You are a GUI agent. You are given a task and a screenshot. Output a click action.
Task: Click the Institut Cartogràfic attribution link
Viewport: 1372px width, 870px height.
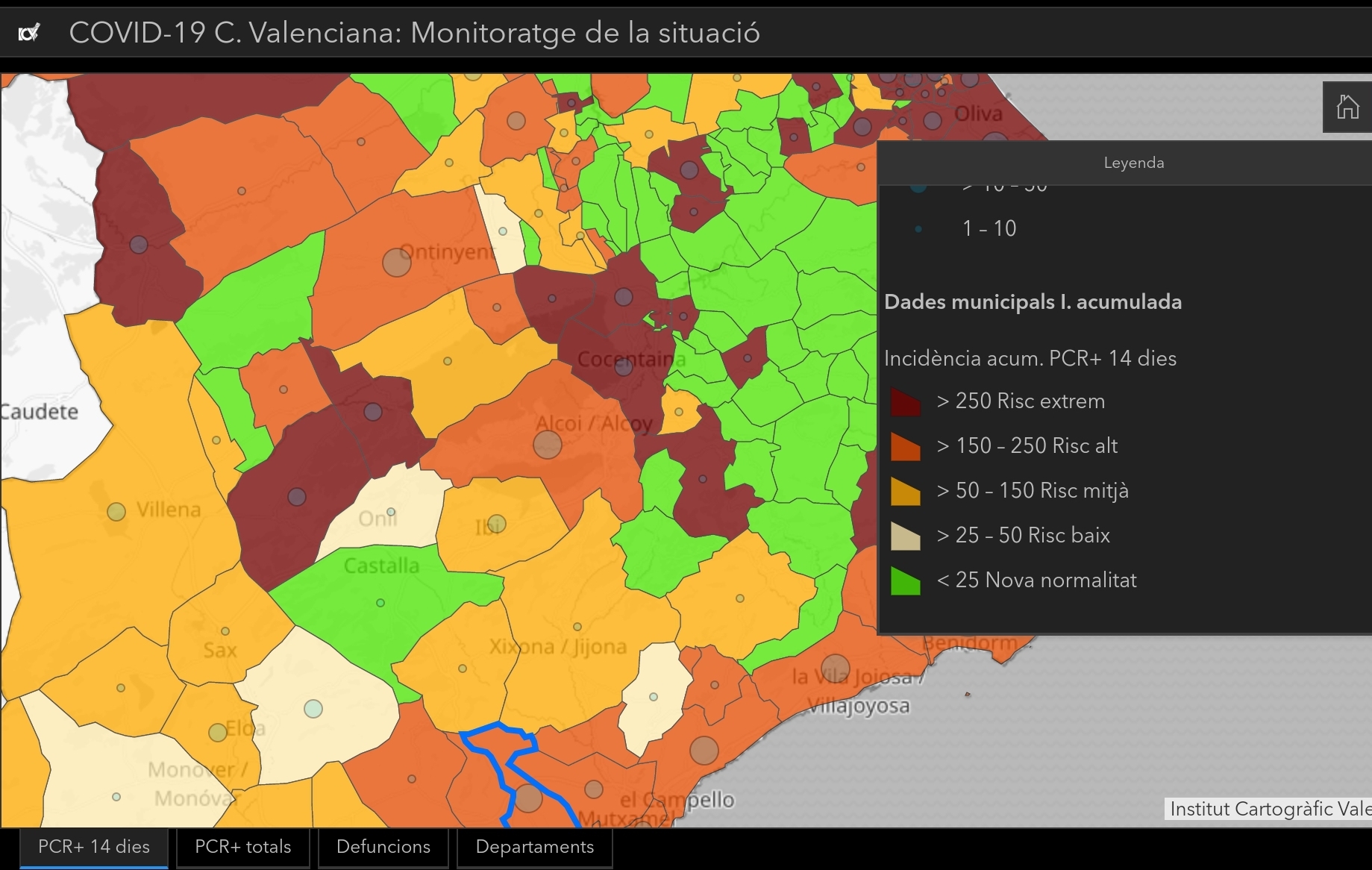point(1270,809)
